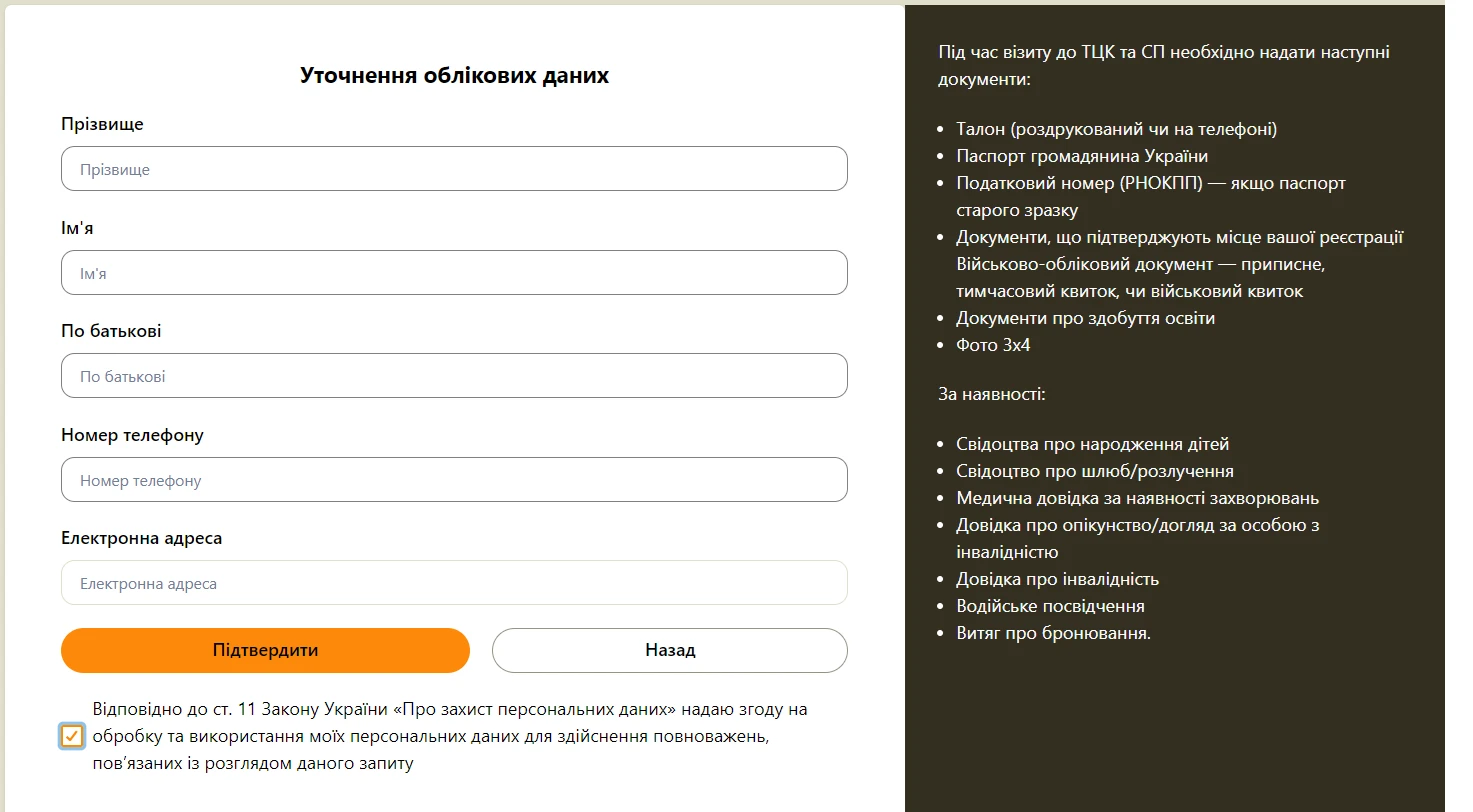Click the Ім'я label above its field
The image size is (1473, 812).
pos(77,228)
